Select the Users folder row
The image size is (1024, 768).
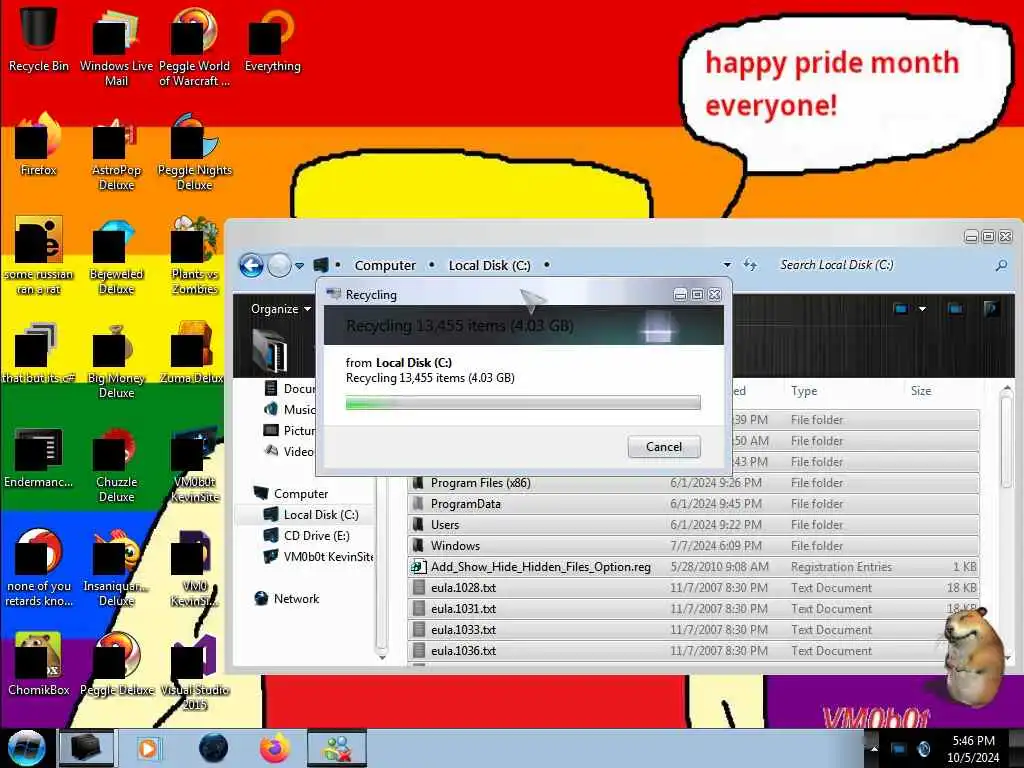coord(694,524)
